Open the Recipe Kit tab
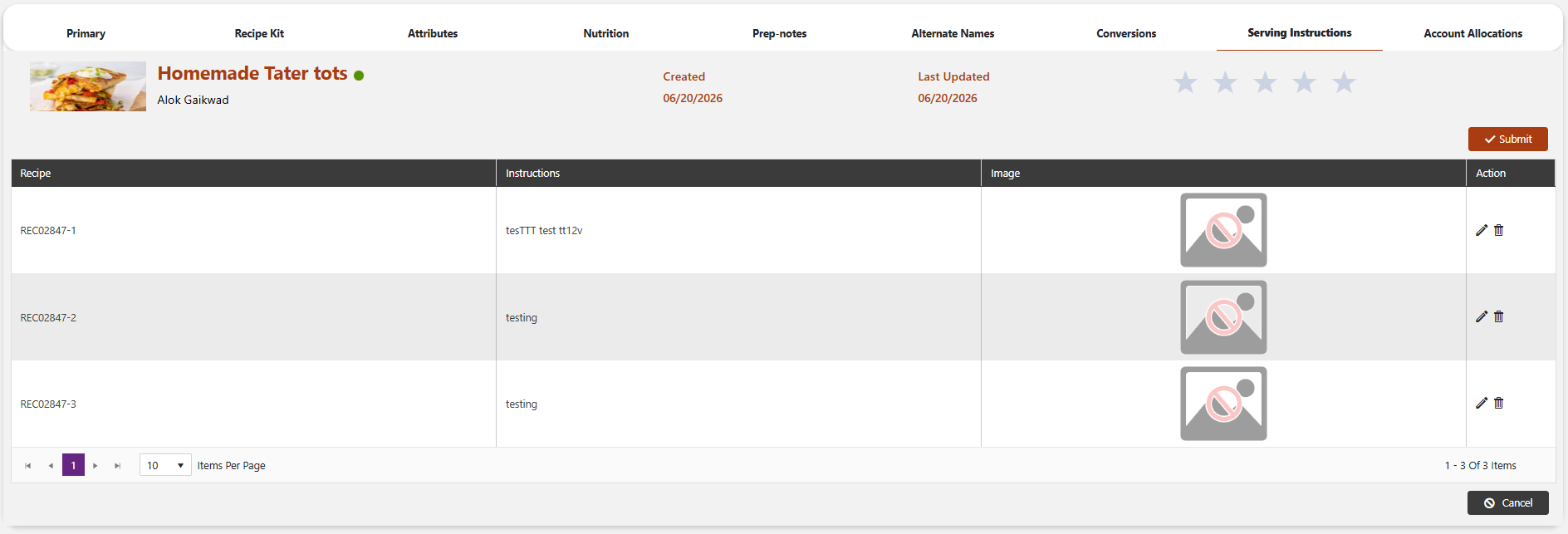Viewport: 1568px width, 534px height. [259, 33]
